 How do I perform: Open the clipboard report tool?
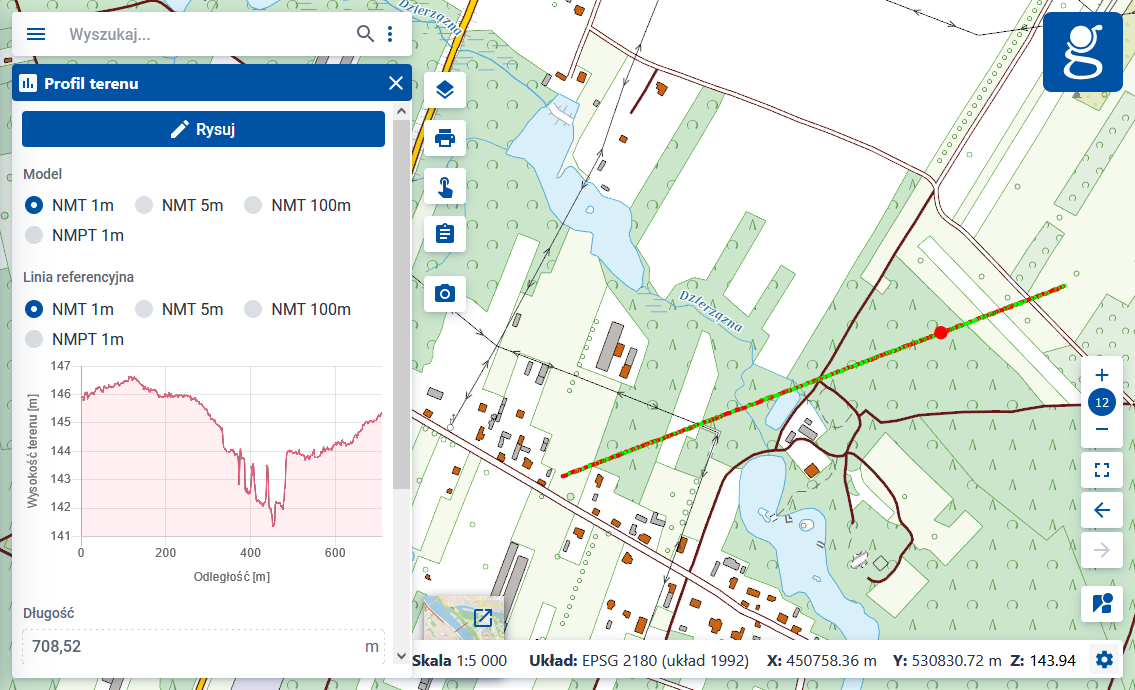point(445,234)
